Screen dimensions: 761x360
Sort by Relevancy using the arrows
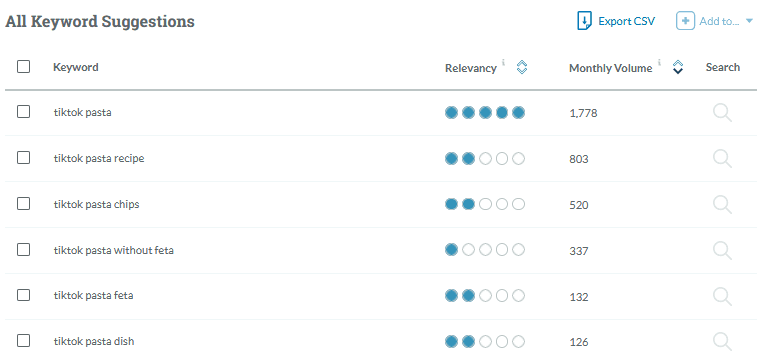pos(522,67)
